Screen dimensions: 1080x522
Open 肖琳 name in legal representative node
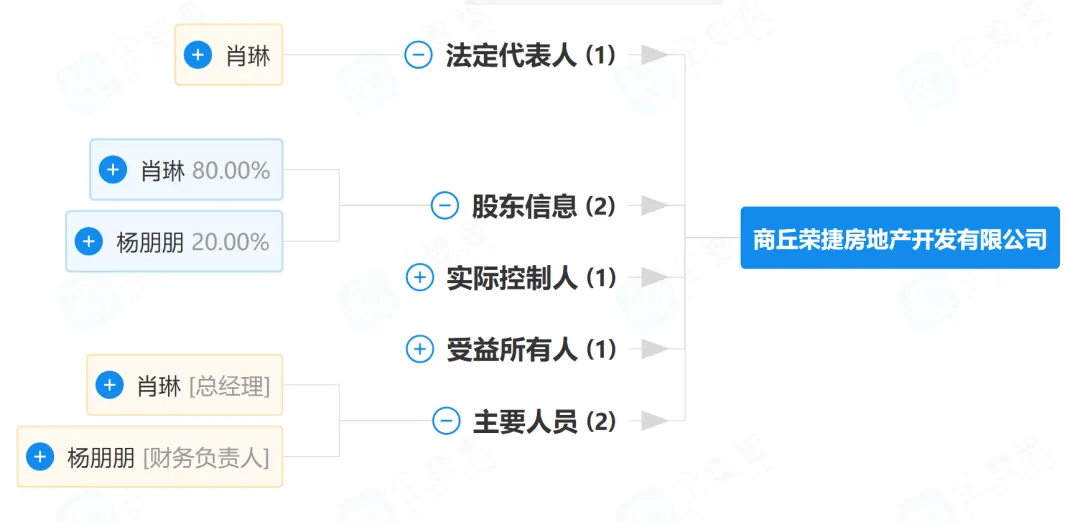(x=248, y=55)
